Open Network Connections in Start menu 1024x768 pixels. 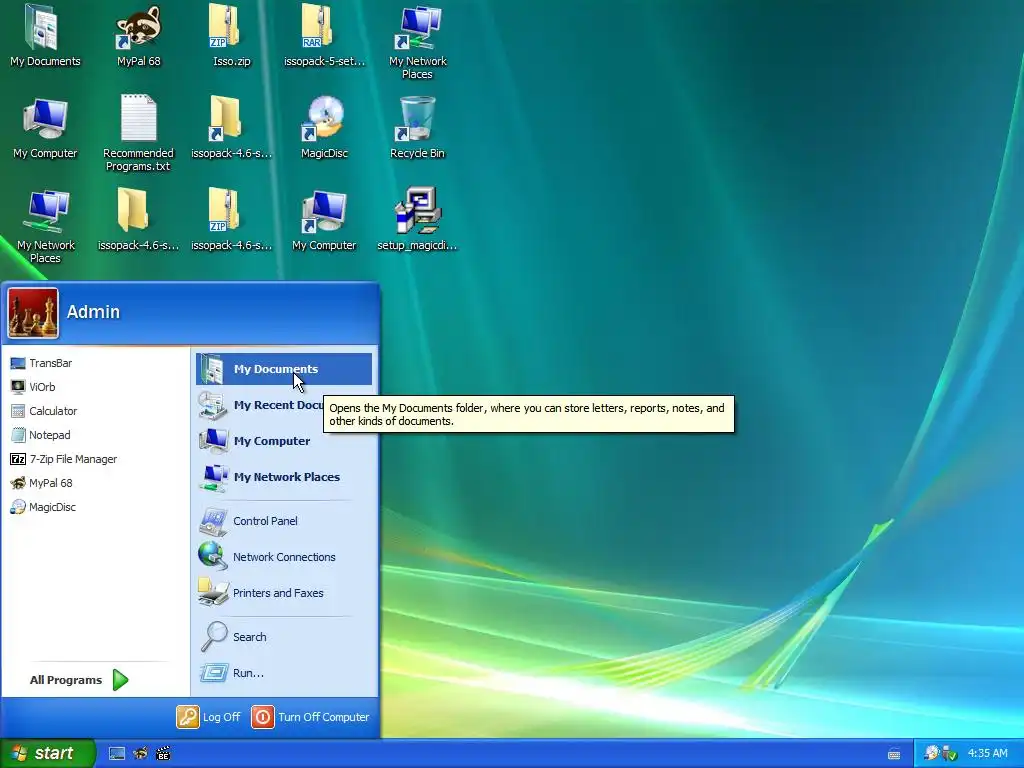pos(283,557)
